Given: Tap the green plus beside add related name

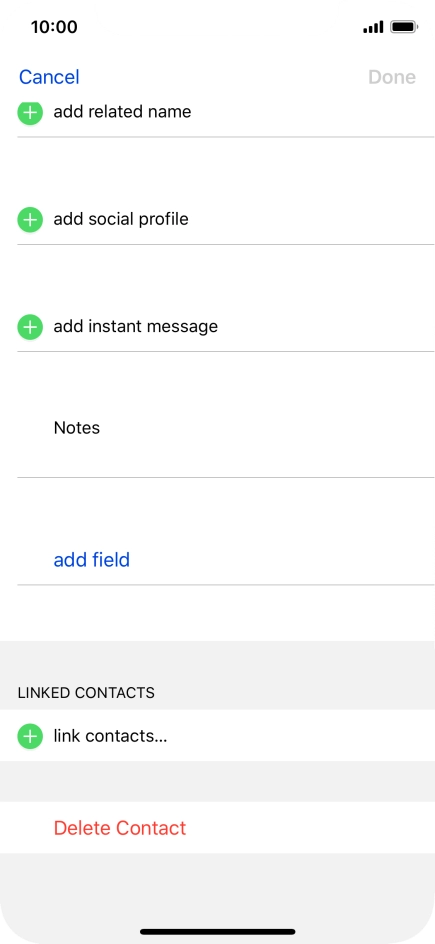Looking at the screenshot, I should point(29,113).
